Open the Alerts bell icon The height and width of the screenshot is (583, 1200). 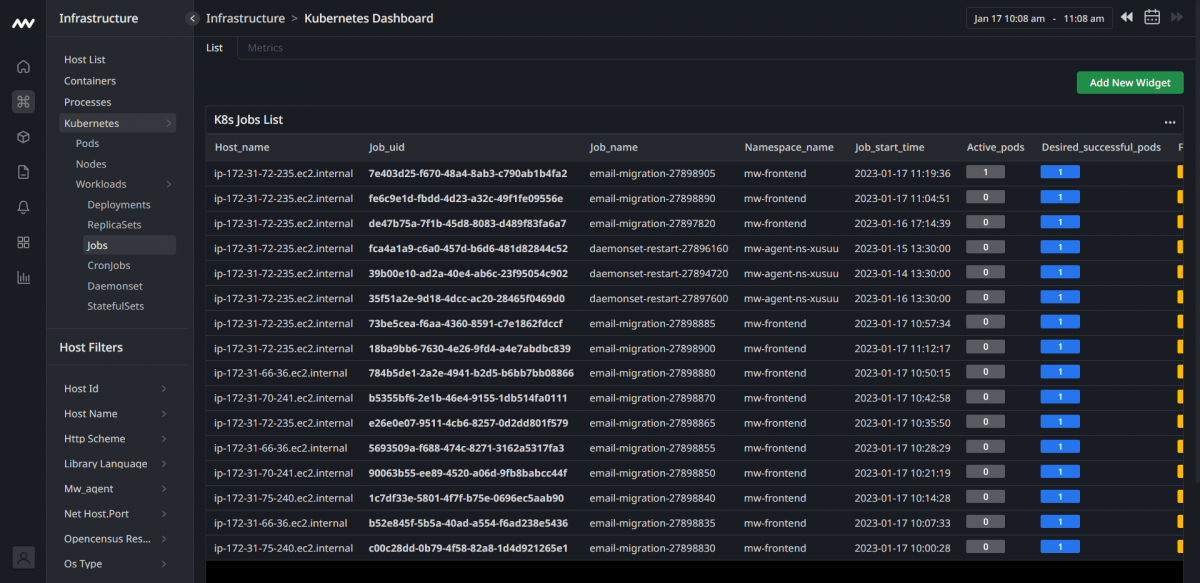(23, 202)
